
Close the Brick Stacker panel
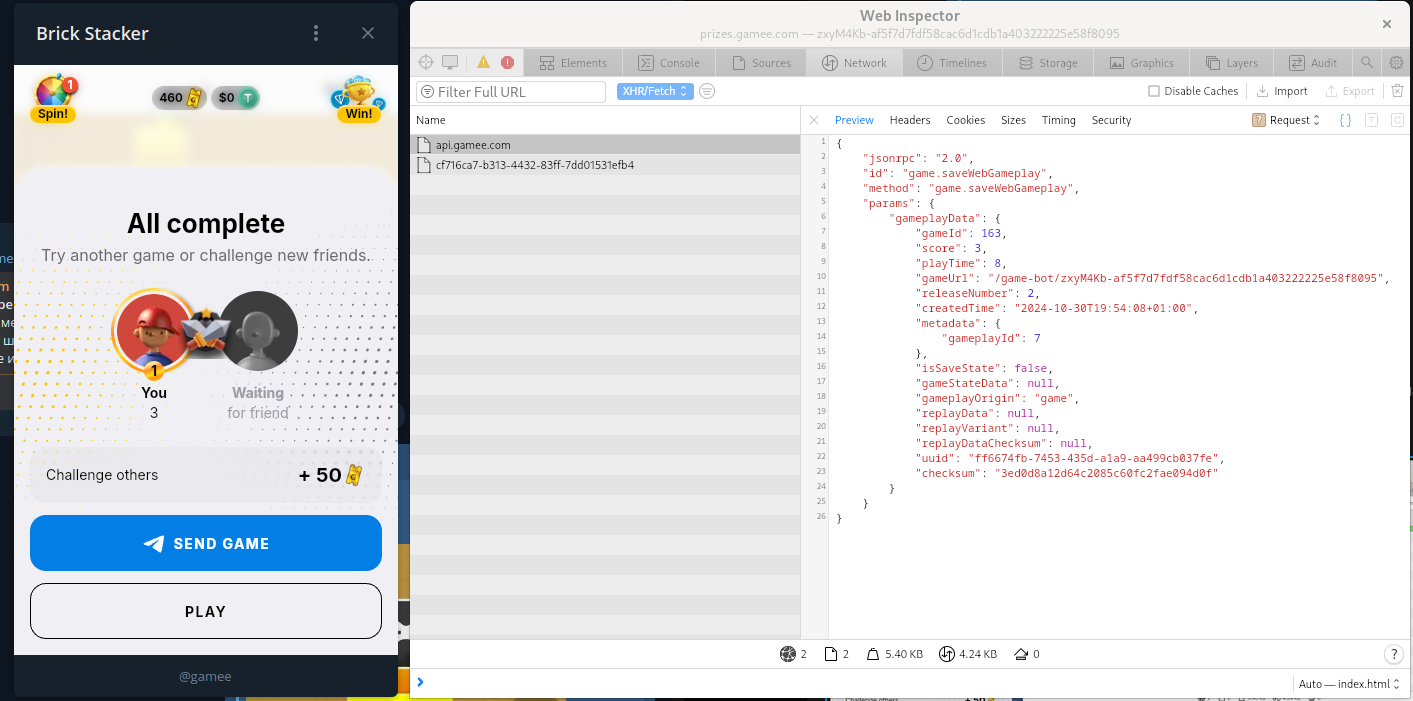pos(368,33)
